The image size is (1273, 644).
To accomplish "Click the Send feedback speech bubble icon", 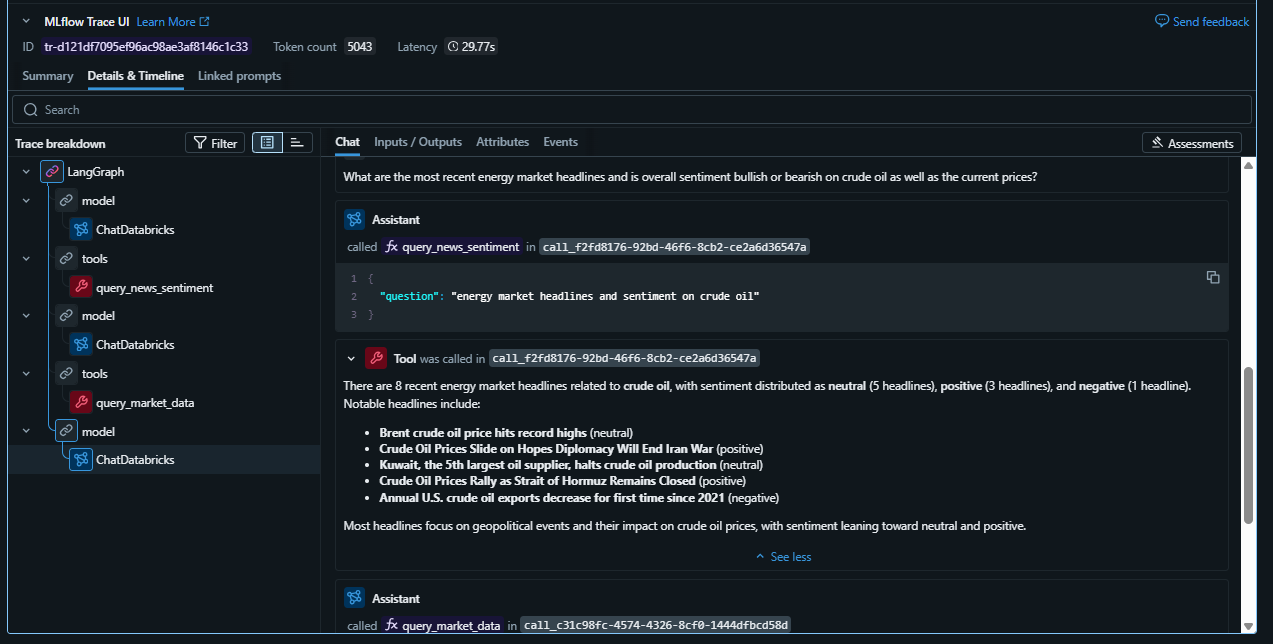I will click(1161, 21).
